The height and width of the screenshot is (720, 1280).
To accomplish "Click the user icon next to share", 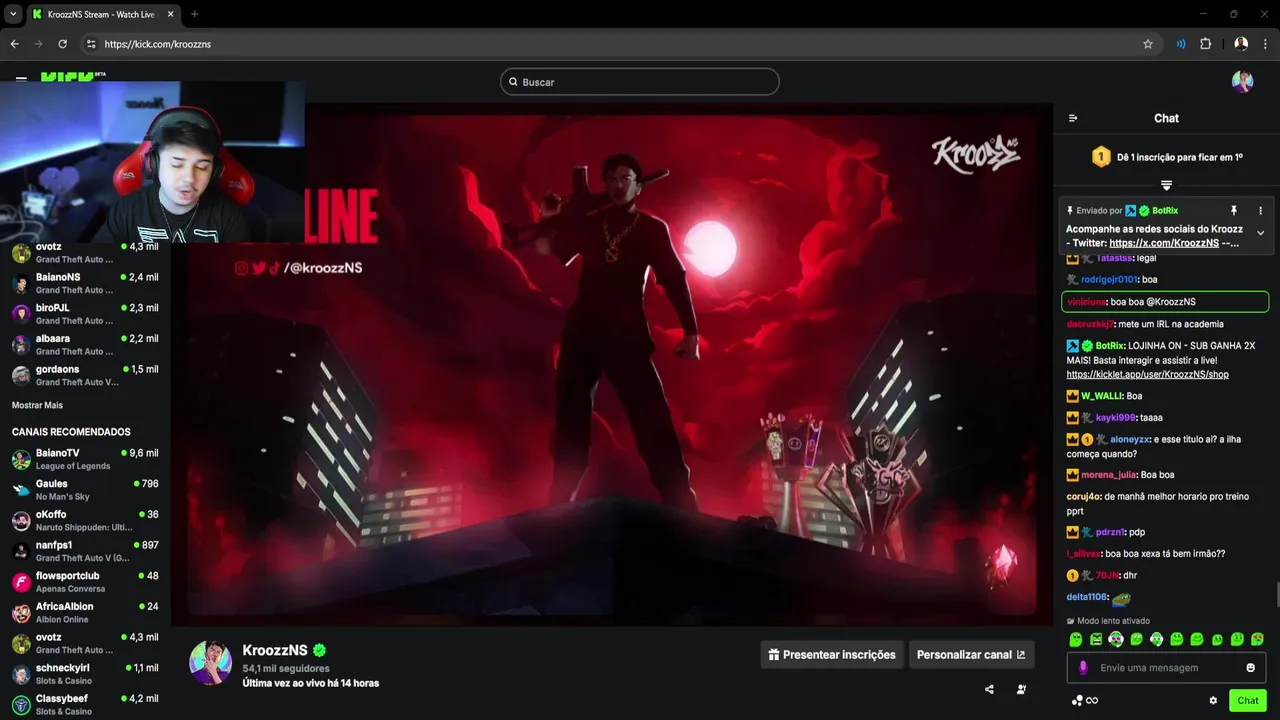I will (1021, 689).
